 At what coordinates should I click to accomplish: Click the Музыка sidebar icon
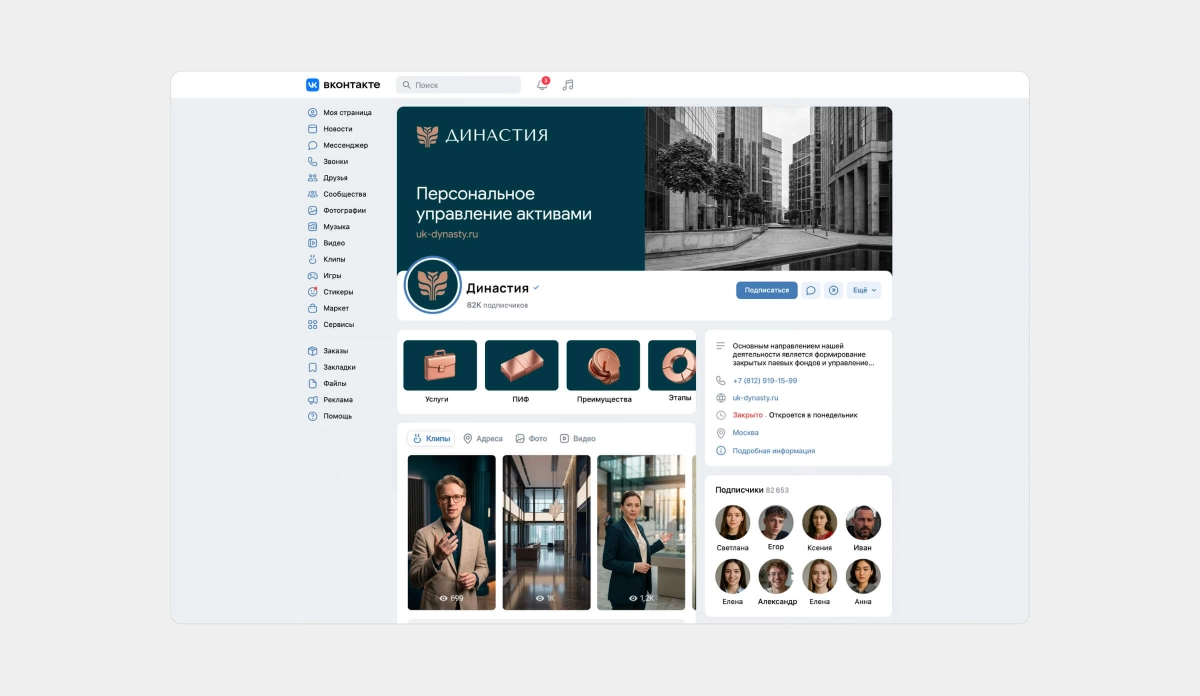[x=312, y=227]
